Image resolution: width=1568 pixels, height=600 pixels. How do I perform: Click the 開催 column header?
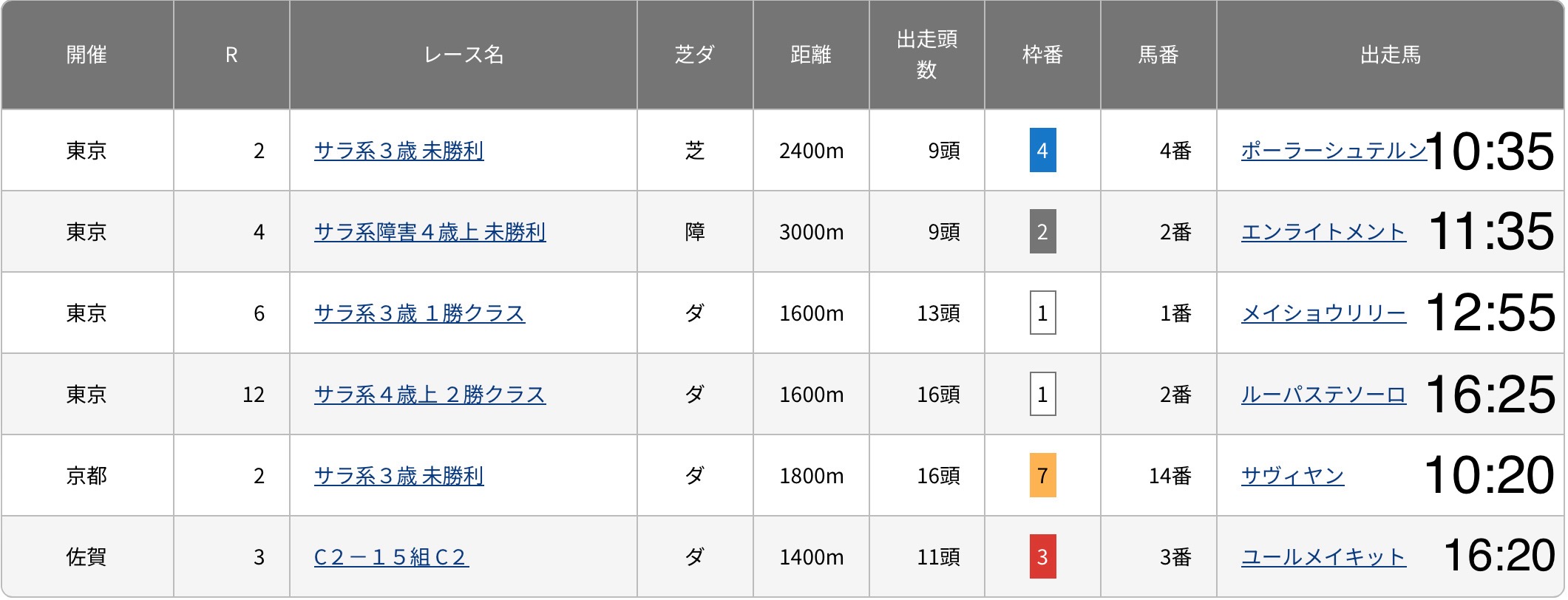click(86, 55)
